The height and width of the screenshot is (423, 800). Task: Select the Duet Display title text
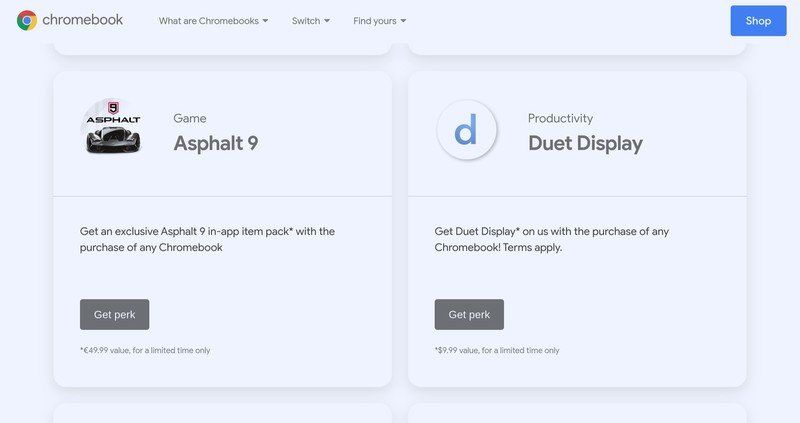pyautogui.click(x=585, y=143)
